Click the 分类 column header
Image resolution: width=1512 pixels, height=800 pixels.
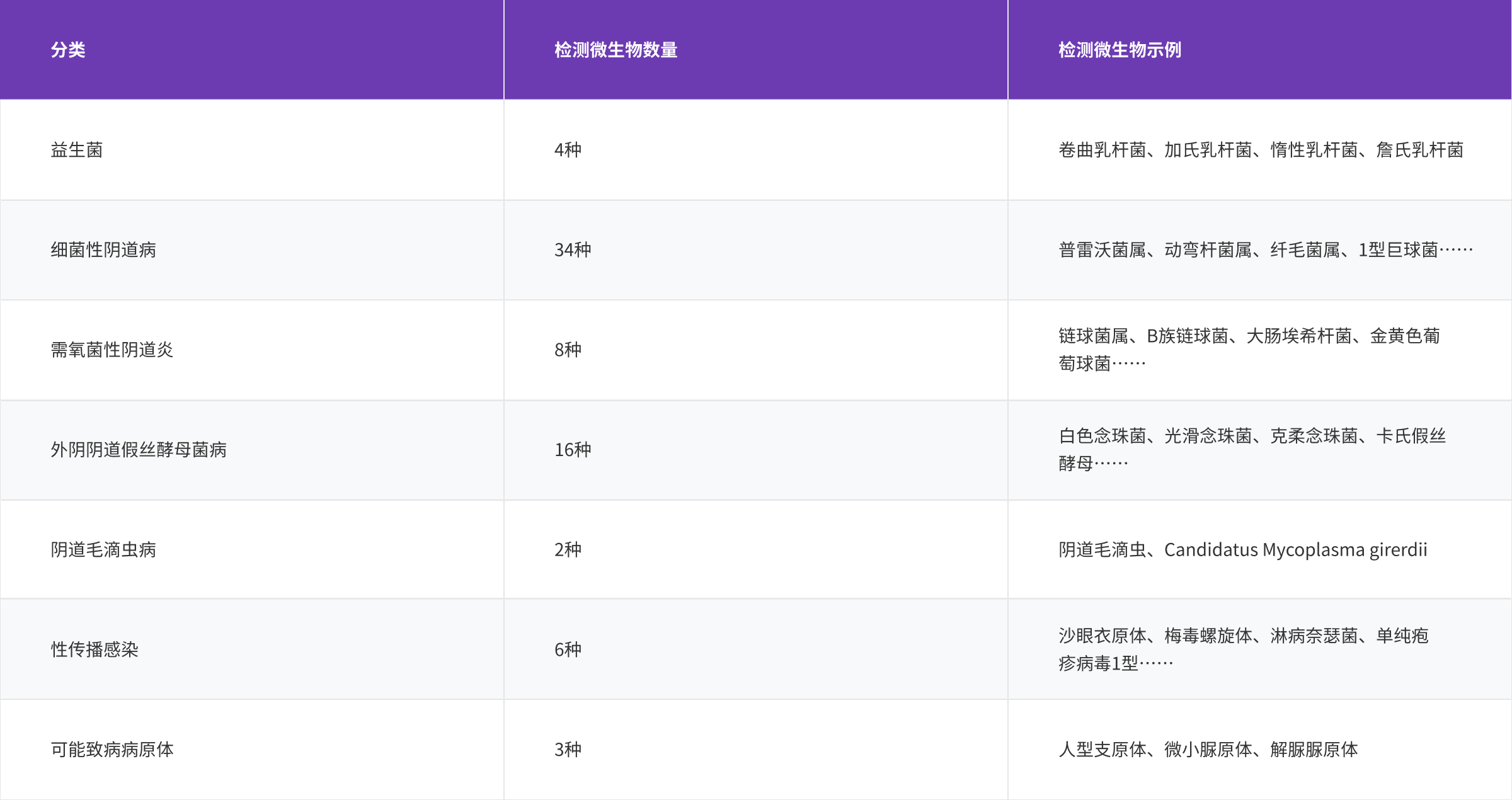tap(68, 50)
